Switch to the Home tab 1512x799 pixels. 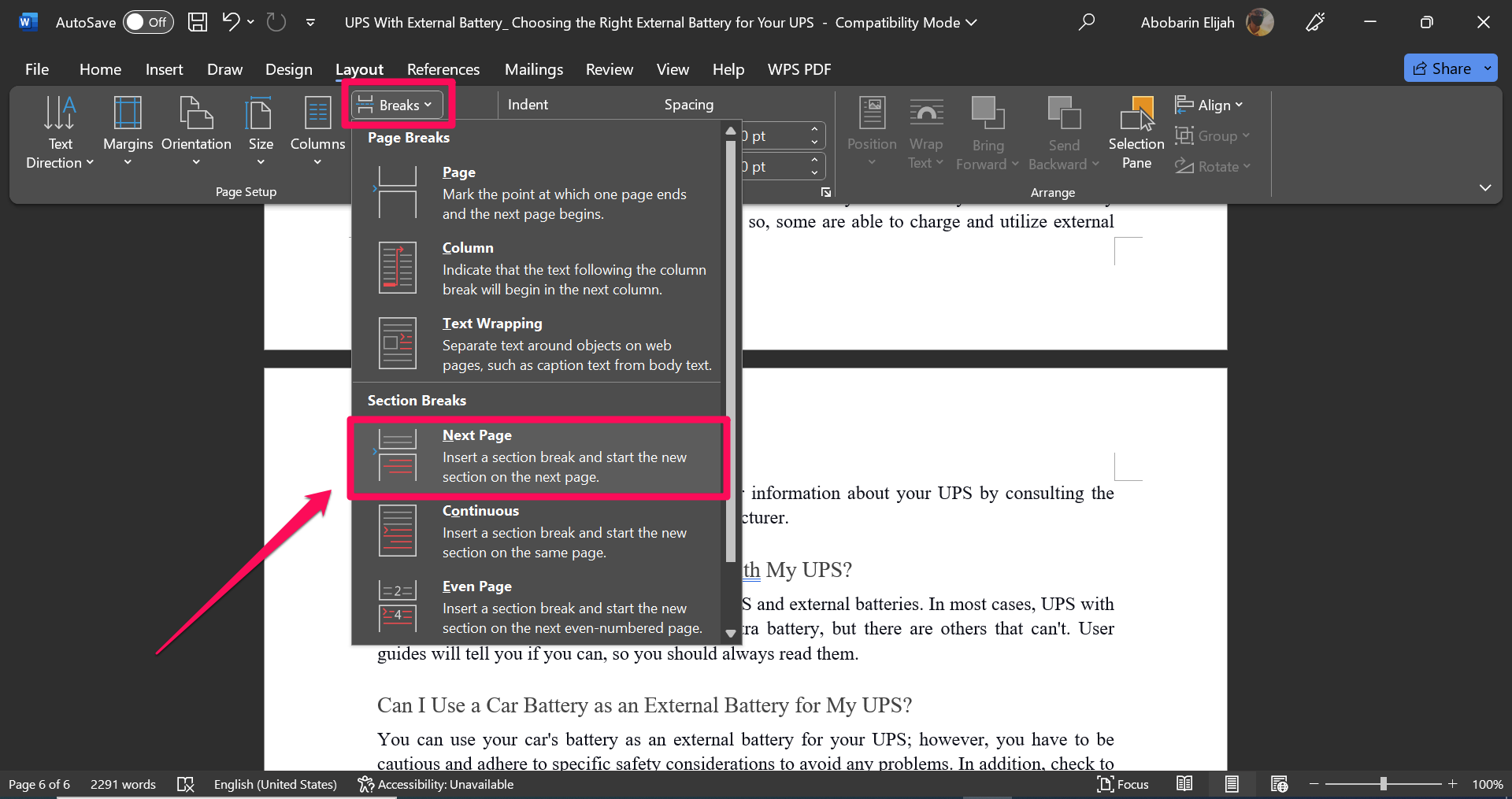(100, 69)
